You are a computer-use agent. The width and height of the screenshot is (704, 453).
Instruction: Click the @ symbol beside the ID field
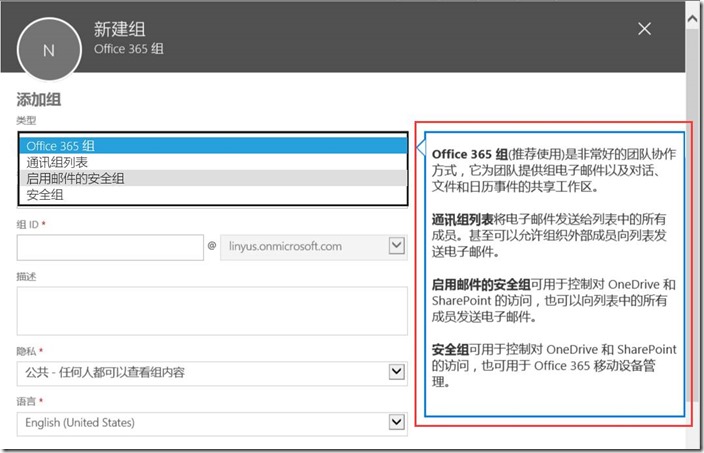(x=212, y=246)
